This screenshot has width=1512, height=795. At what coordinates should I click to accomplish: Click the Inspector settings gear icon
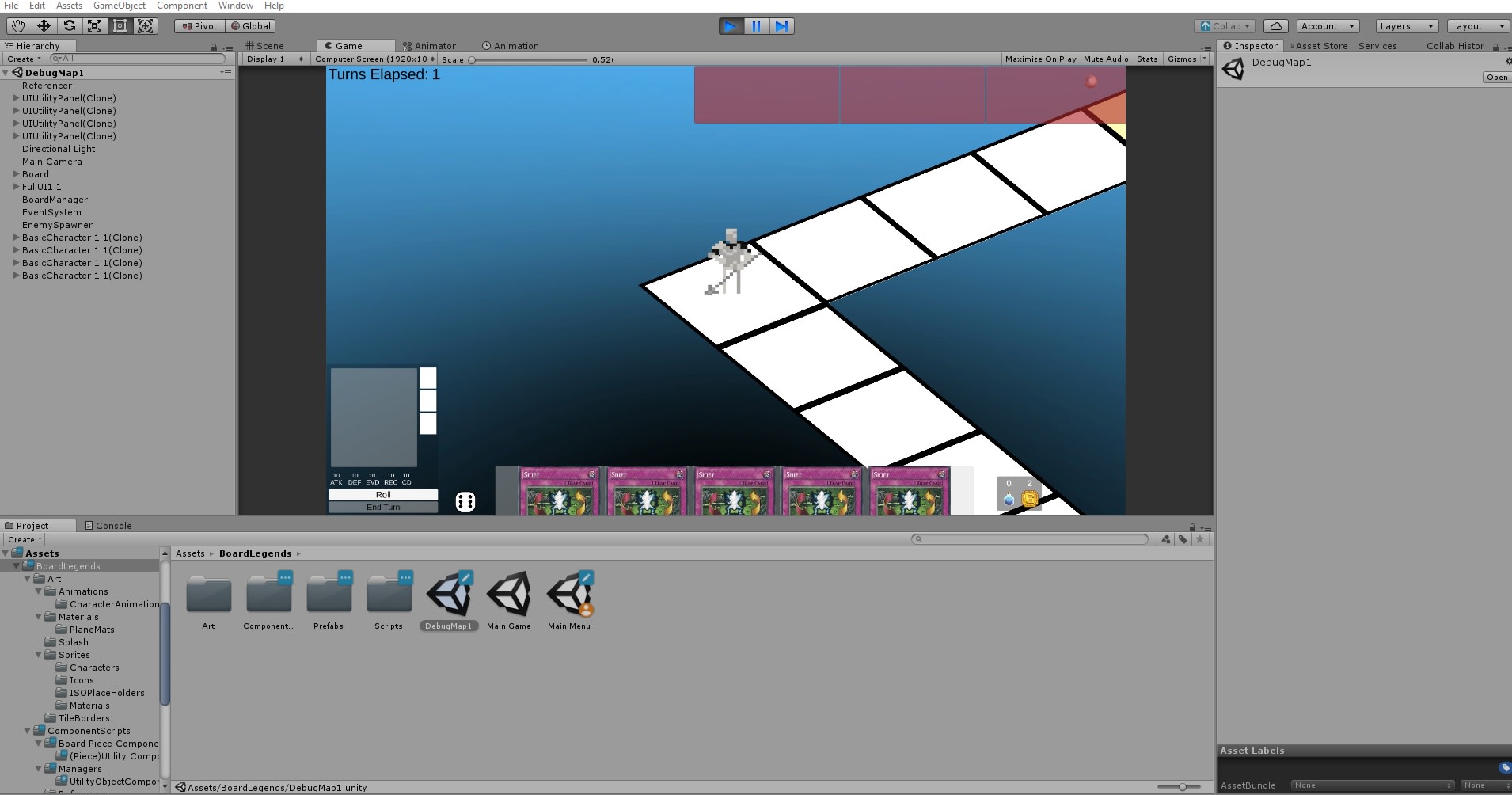[x=1508, y=61]
